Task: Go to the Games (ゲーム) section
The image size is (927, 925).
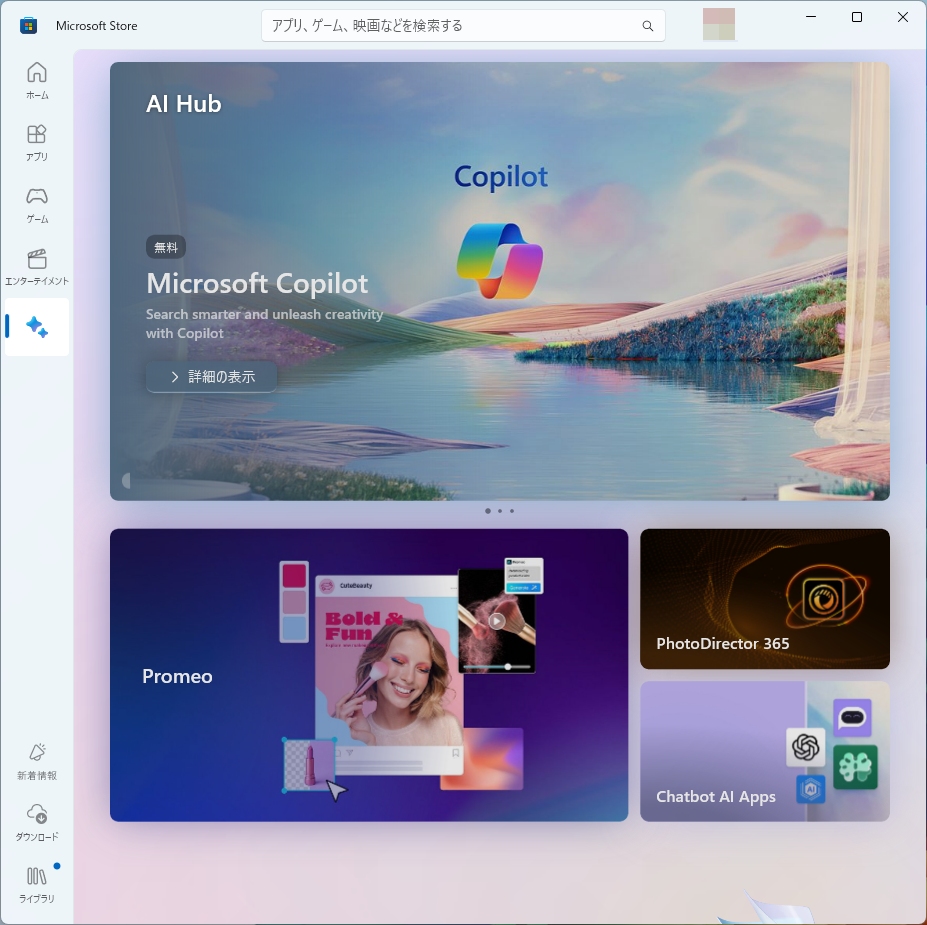Action: click(37, 205)
